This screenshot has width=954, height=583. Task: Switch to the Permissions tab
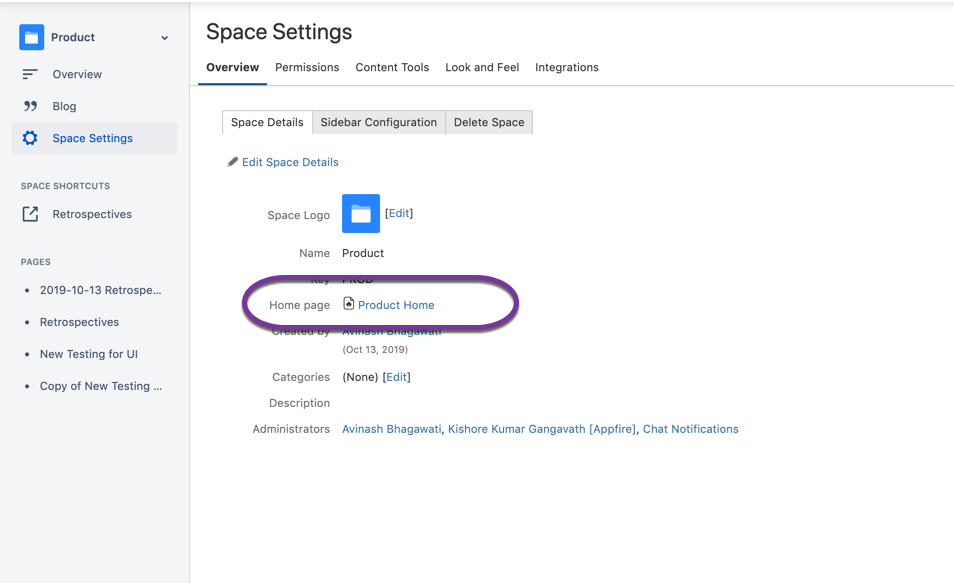click(x=307, y=68)
